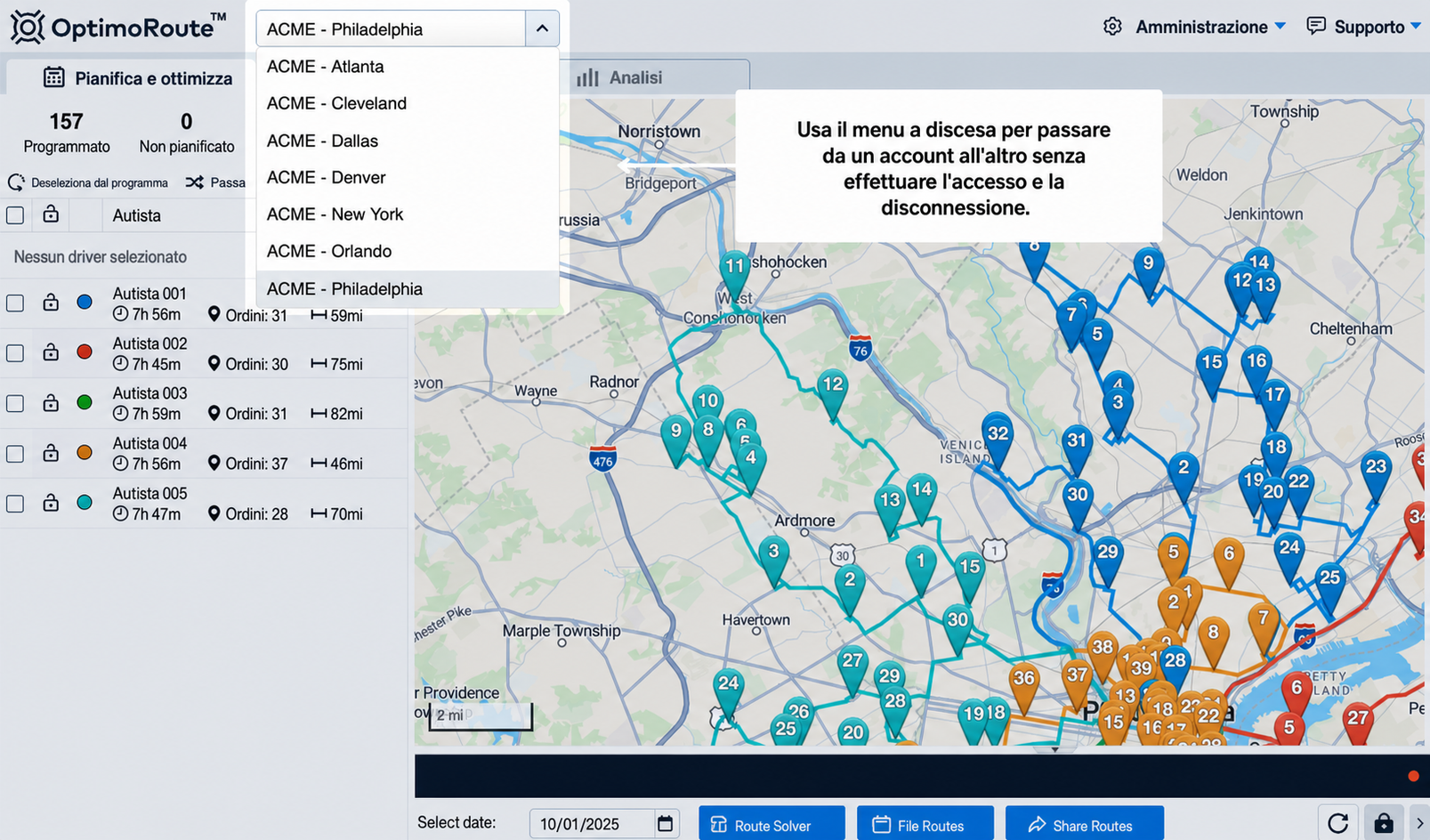
Task: Choose ACME - Denver from the list
Action: click(x=408, y=177)
